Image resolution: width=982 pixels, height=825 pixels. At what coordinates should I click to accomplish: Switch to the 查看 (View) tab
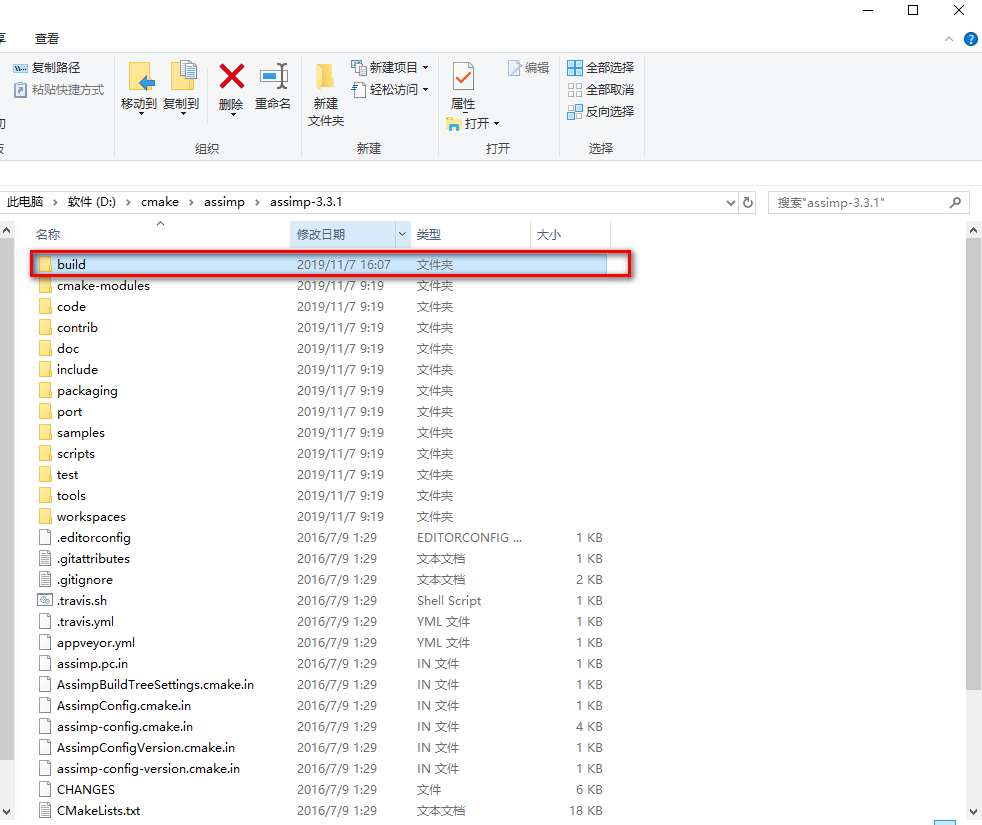[46, 38]
